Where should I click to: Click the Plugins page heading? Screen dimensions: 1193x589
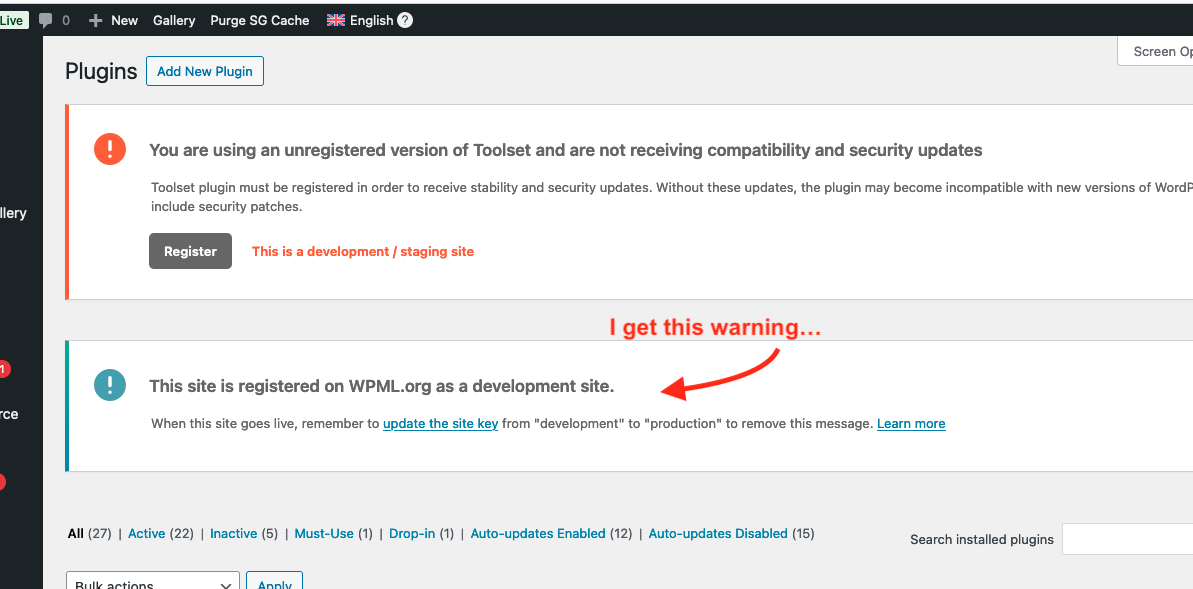[x=101, y=72]
